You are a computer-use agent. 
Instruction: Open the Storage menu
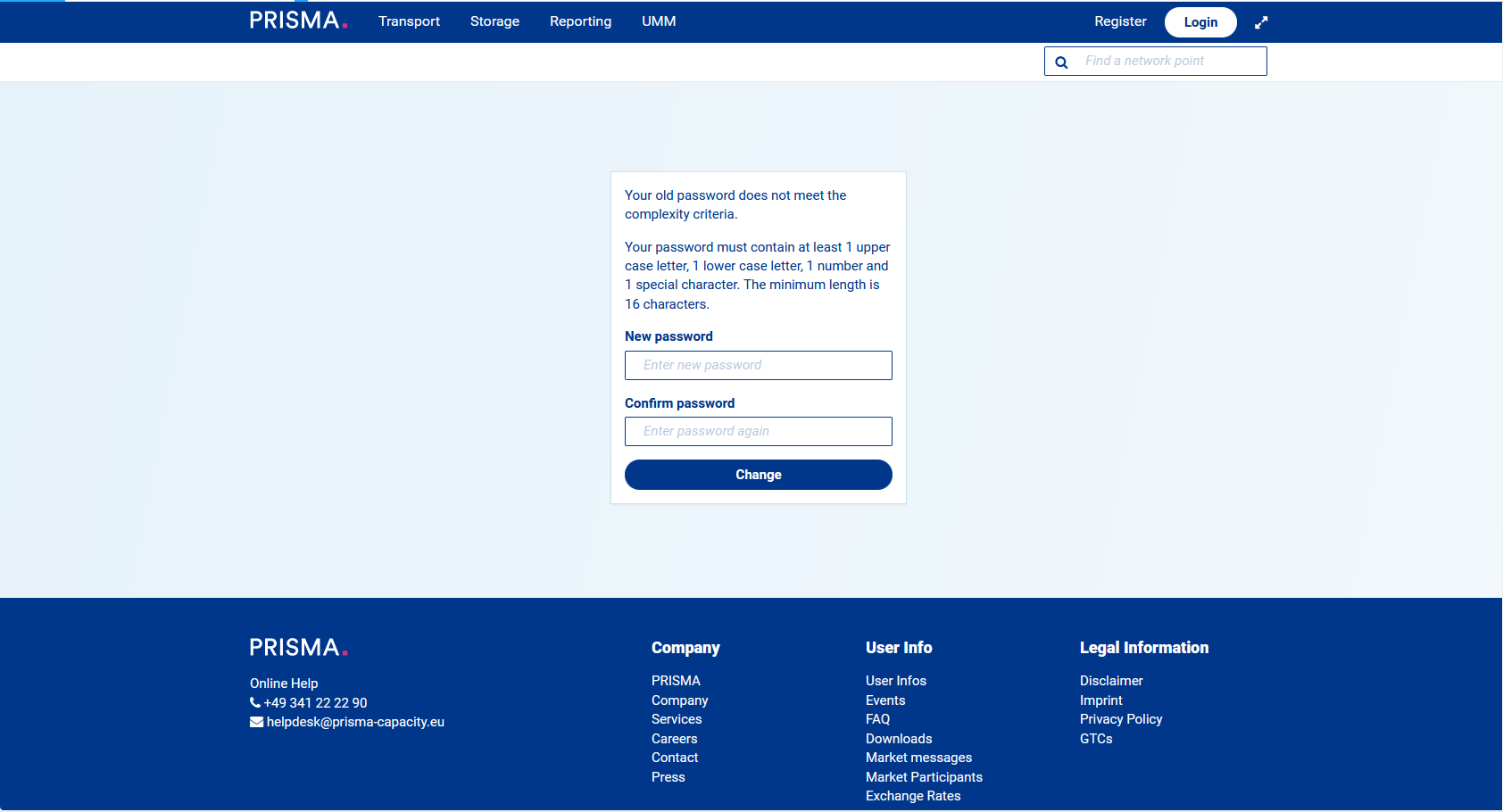tap(494, 21)
